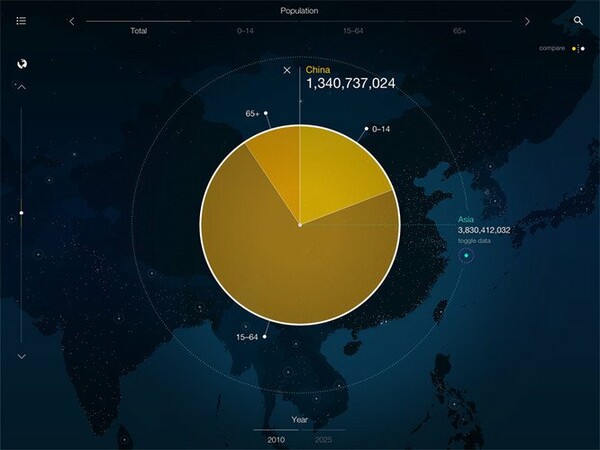The height and width of the screenshot is (450, 600).
Task: Toggle the compare mode dots
Action: 578,49
